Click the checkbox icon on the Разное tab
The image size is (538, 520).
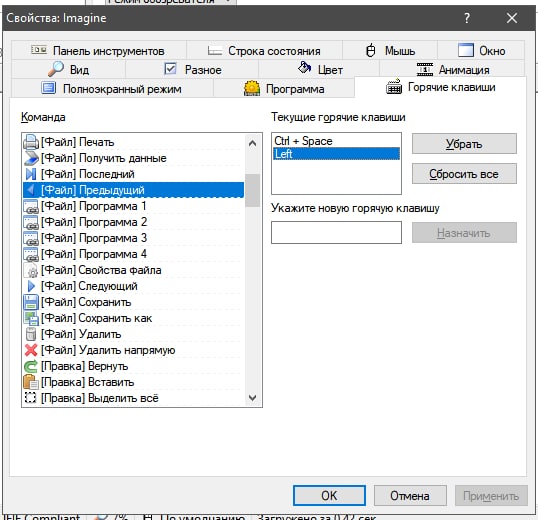pyautogui.click(x=170, y=69)
